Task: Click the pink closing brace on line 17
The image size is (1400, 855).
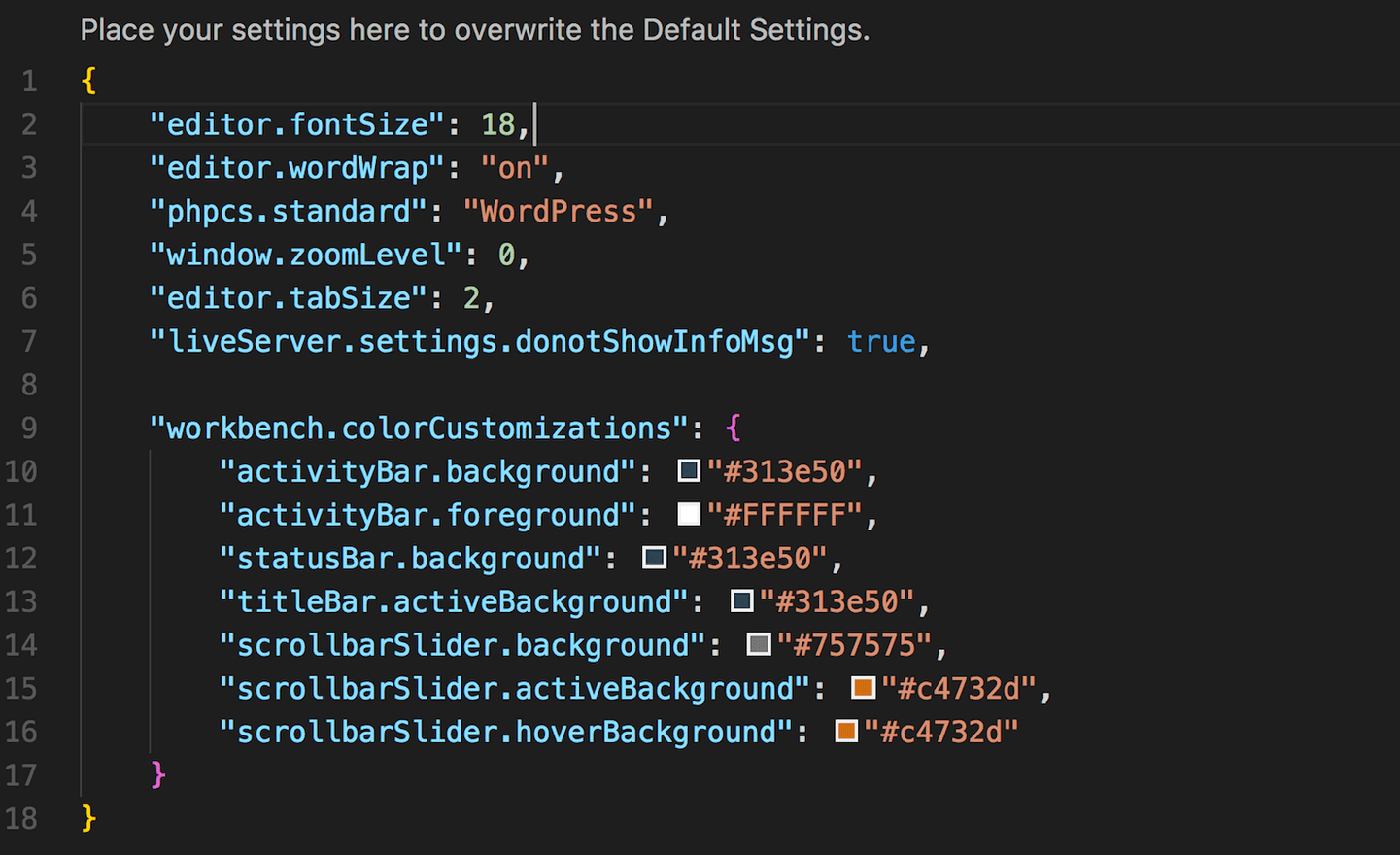Action: point(158,774)
